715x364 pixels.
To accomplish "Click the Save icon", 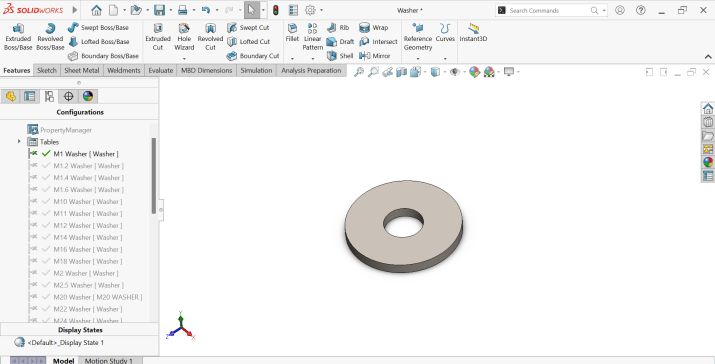I will pos(159,10).
